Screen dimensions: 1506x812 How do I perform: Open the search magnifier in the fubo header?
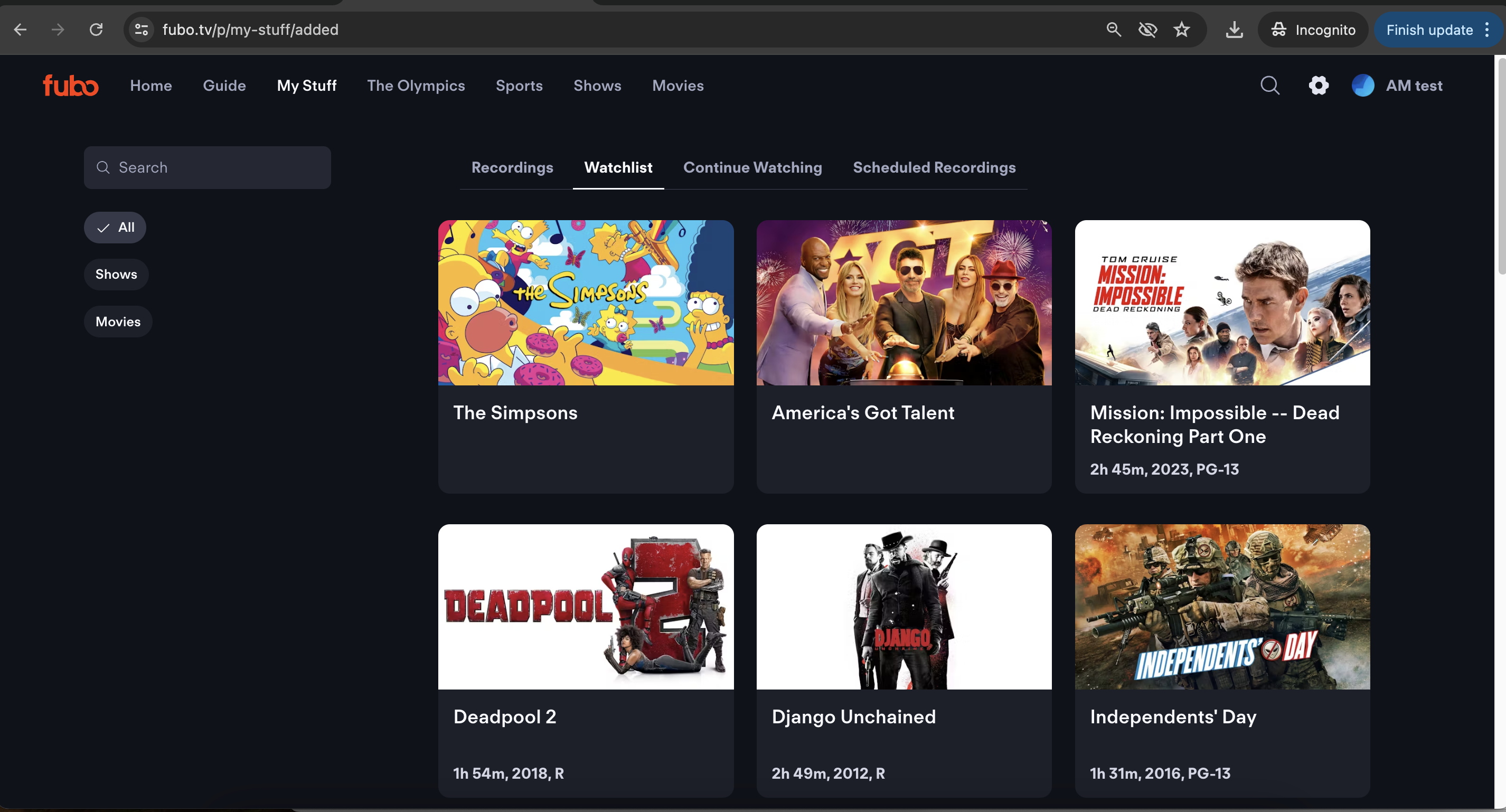1269,86
